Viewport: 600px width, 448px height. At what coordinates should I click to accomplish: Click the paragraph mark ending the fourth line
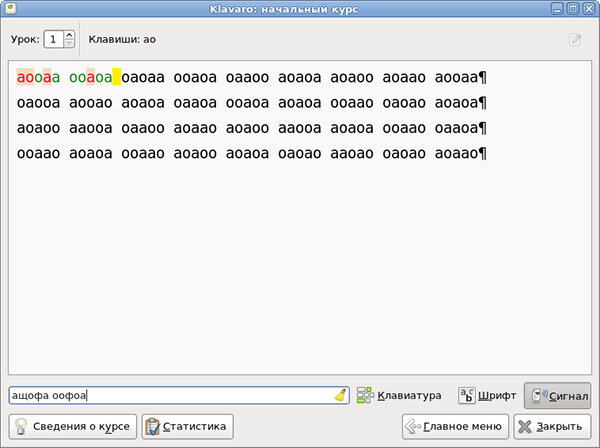coord(483,154)
